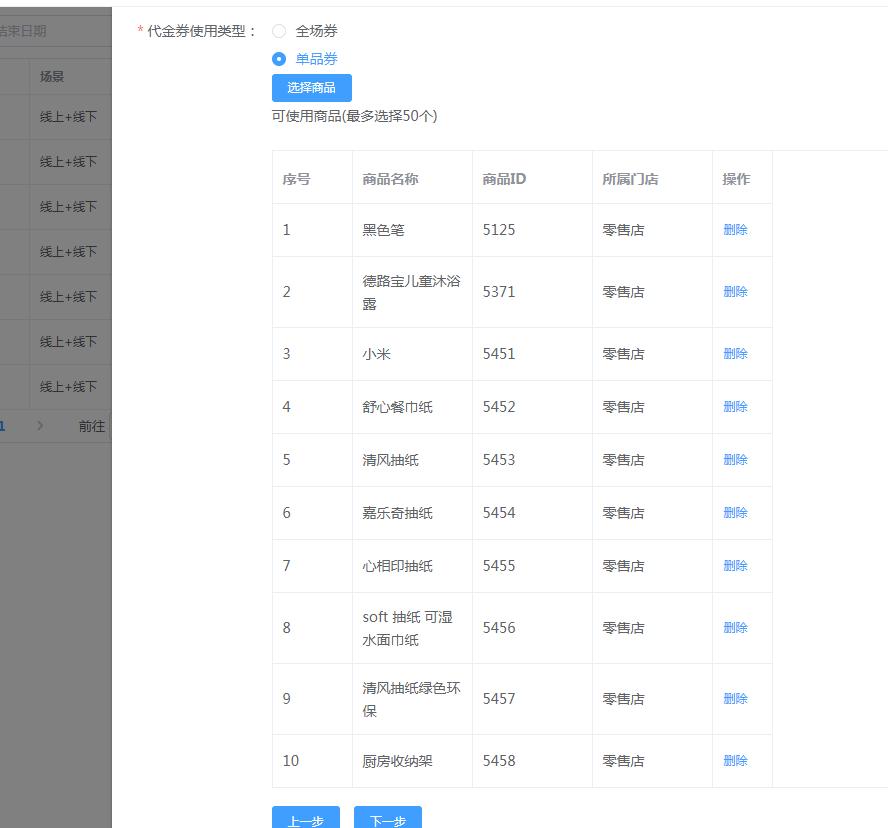This screenshot has width=888, height=828.
Task: Delete the 嘉乐奇抽纸 product
Action: tap(735, 512)
